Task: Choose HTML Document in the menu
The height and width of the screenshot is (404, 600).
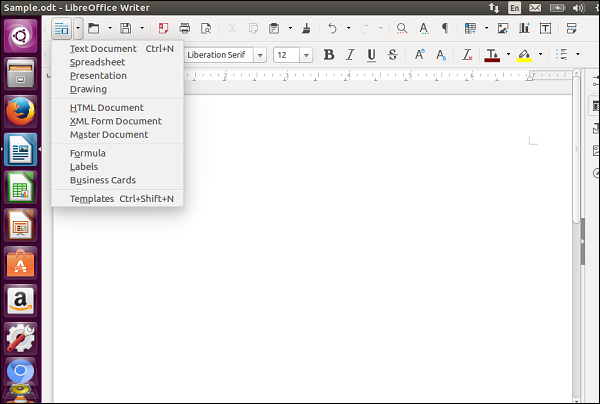Action: 117,108
